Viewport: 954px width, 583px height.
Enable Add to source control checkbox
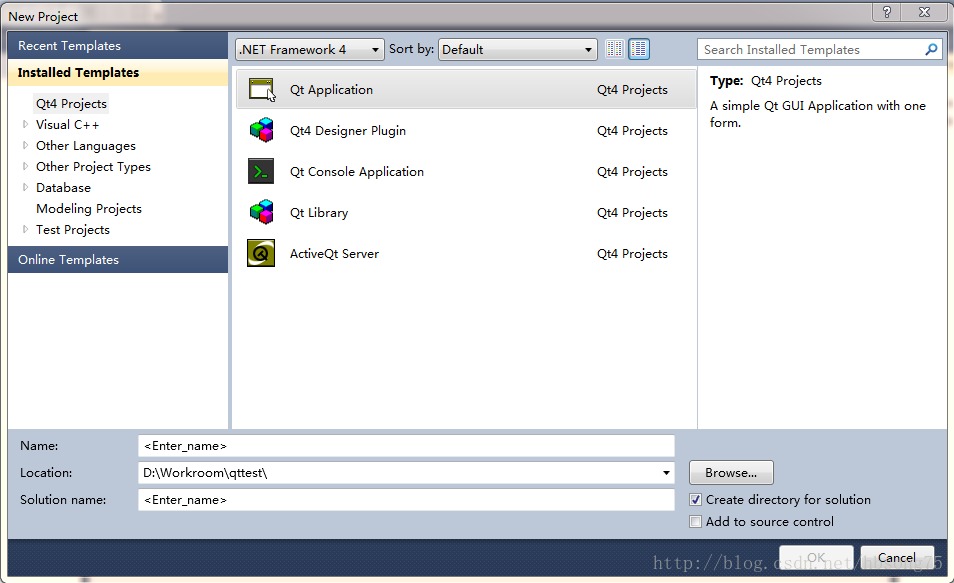click(695, 522)
